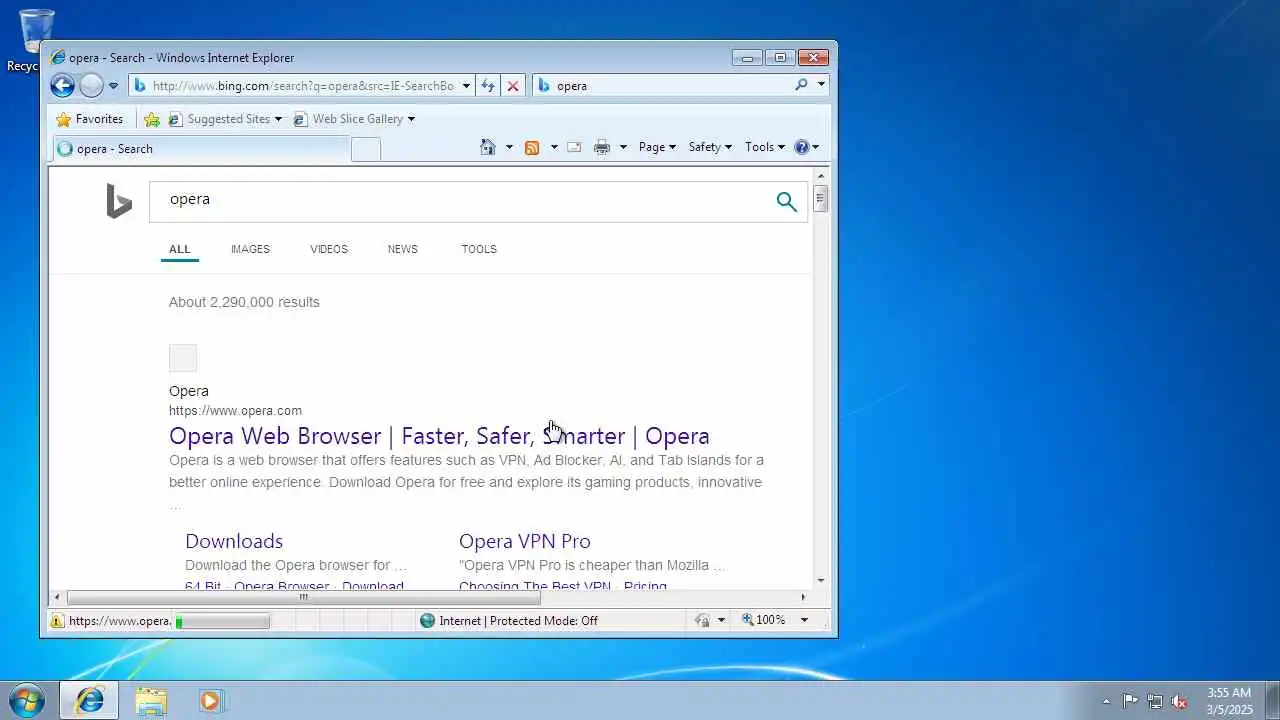Screen dimensions: 1280x720
Task: Expand zoom level dropdown arrow
Action: 804,620
